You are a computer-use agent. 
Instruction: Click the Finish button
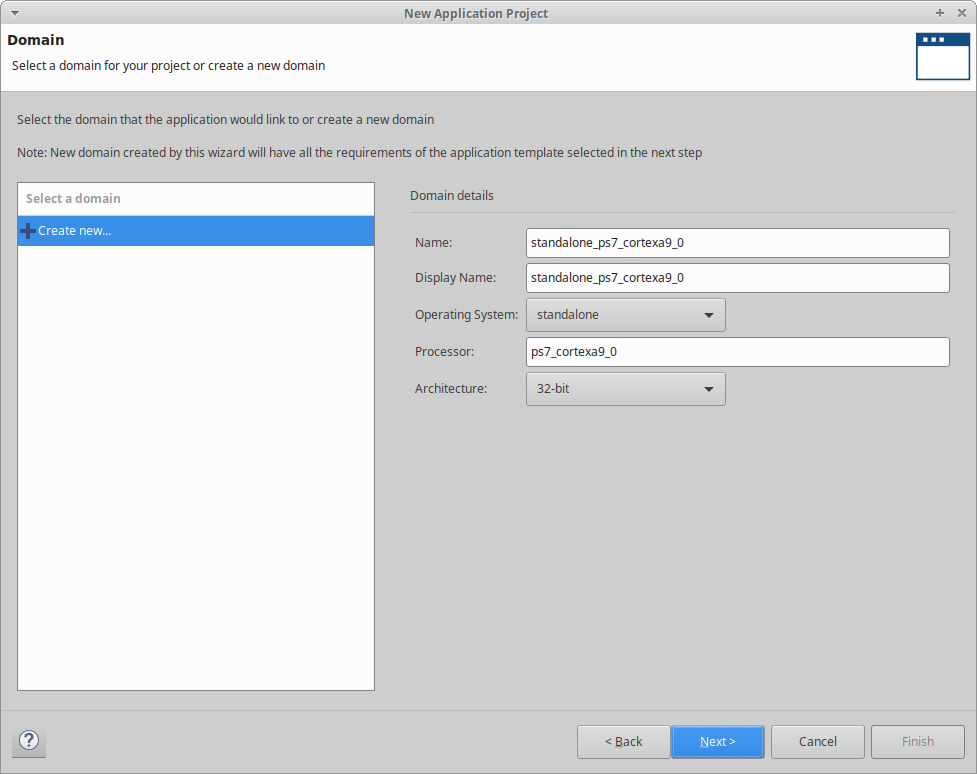[x=917, y=742]
